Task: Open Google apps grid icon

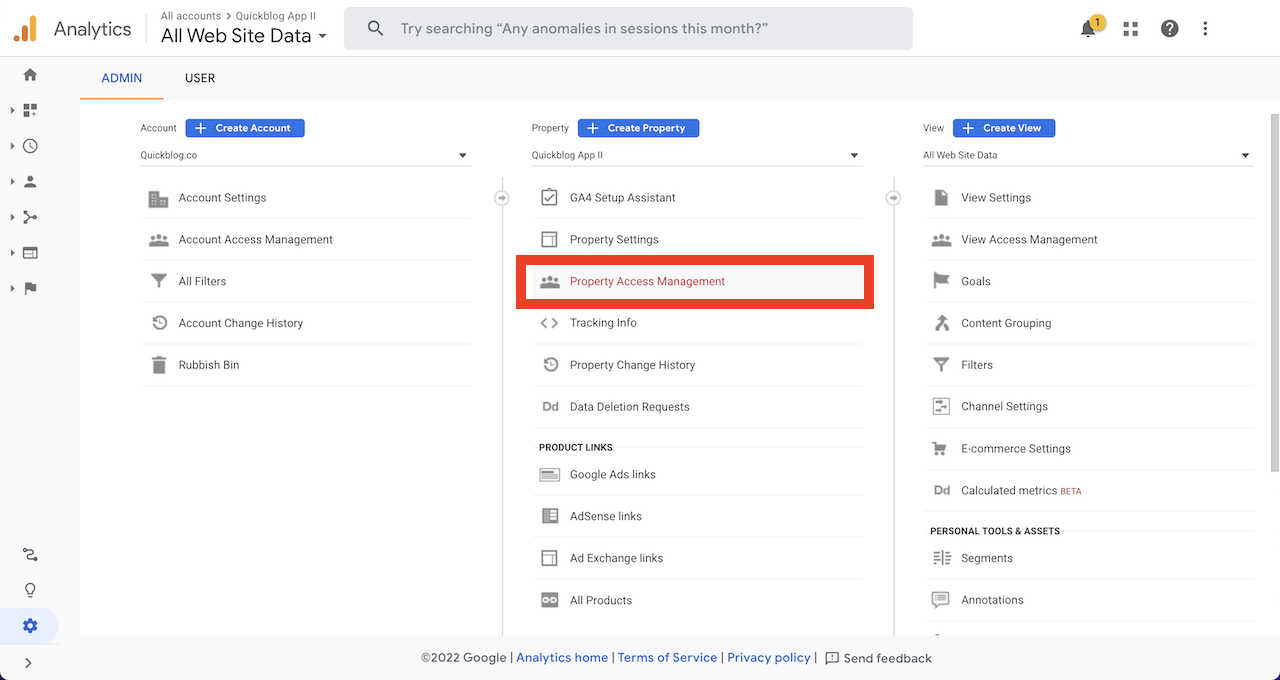Action: tap(1131, 29)
